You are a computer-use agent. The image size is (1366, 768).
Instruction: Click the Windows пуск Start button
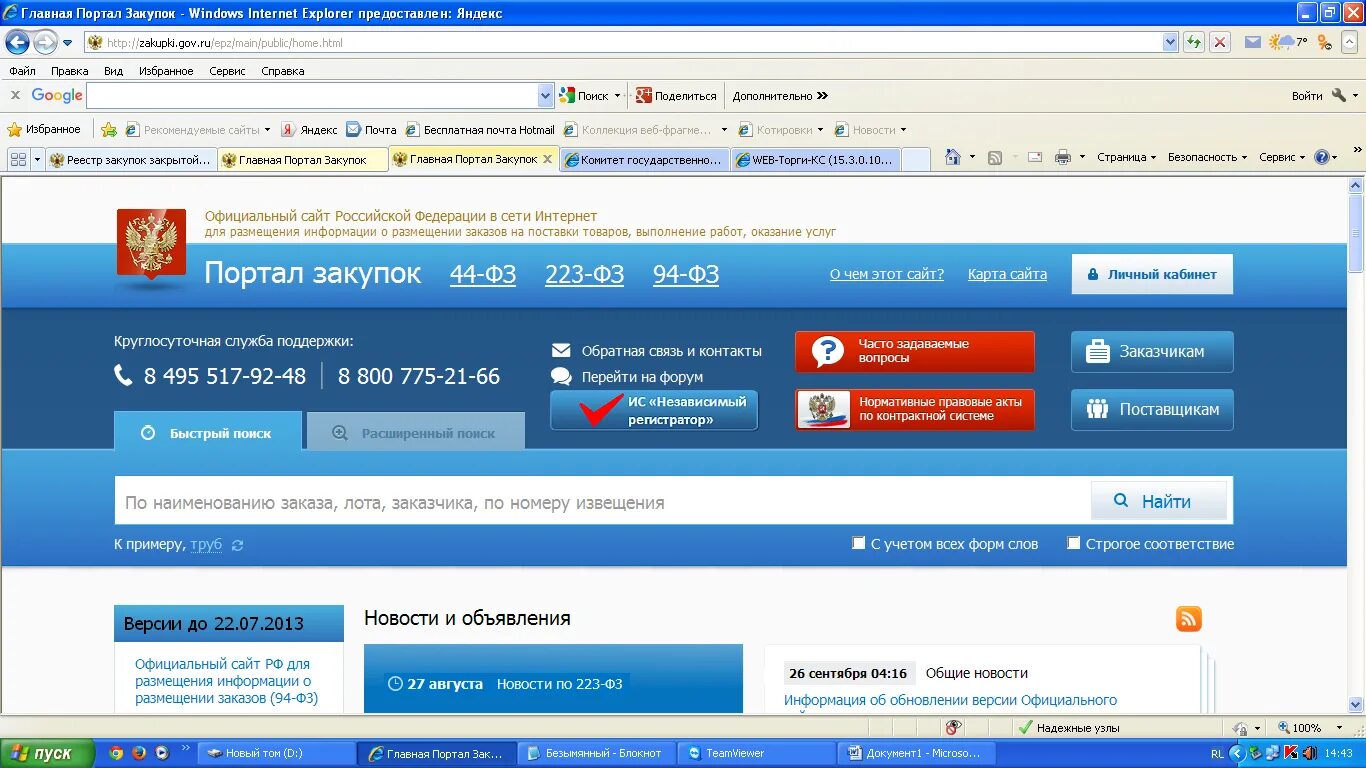(47, 753)
